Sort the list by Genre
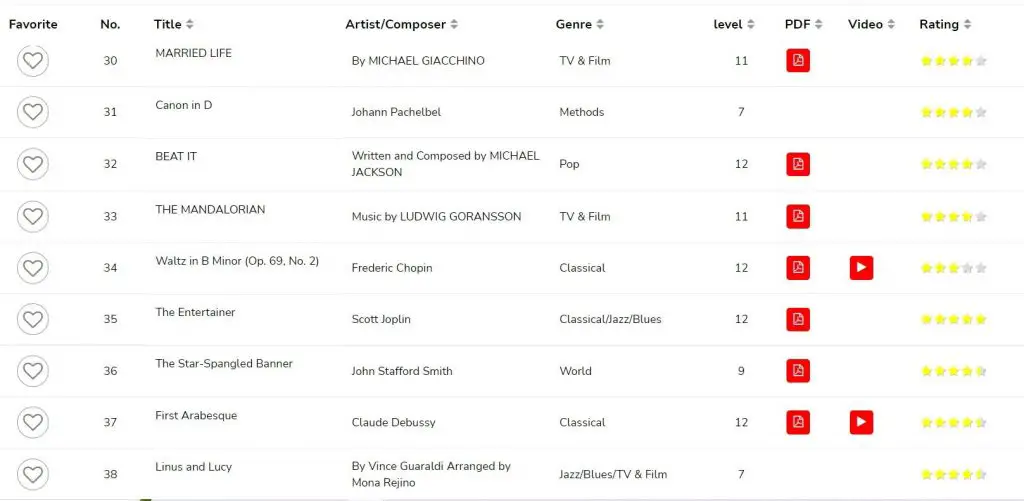 [x=579, y=24]
